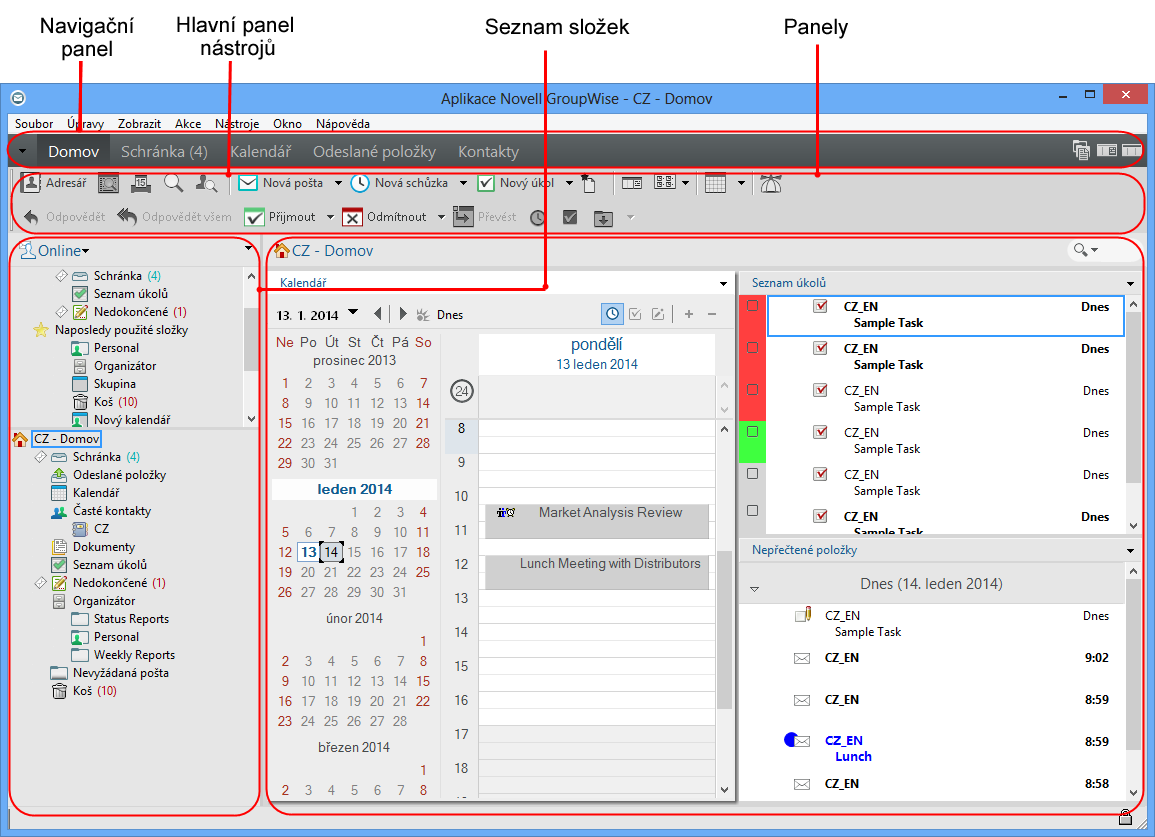Toggle the third CZ_EN Sample Task checkbox
The image size is (1155, 837).
(820, 390)
